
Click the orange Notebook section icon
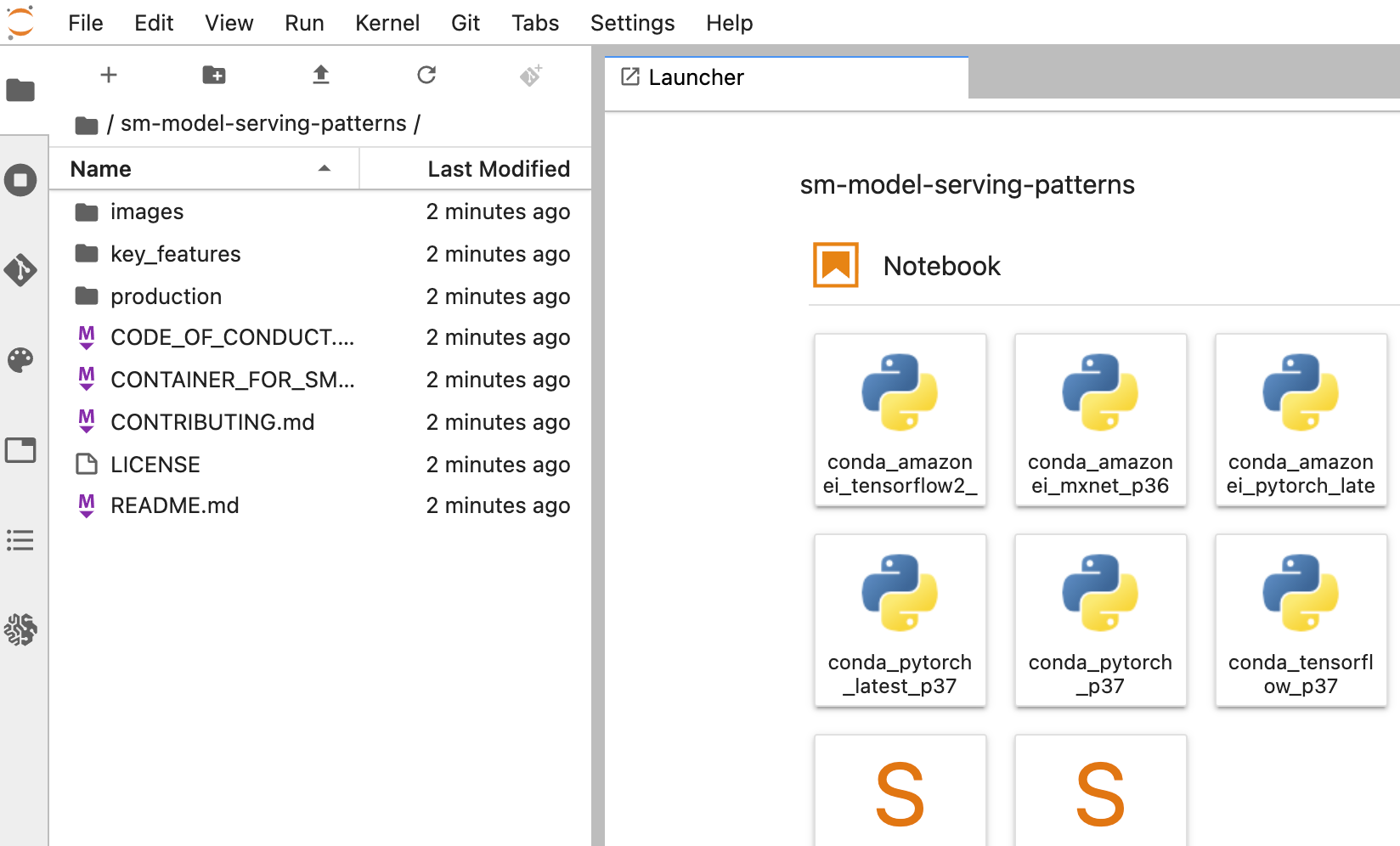tap(836, 265)
